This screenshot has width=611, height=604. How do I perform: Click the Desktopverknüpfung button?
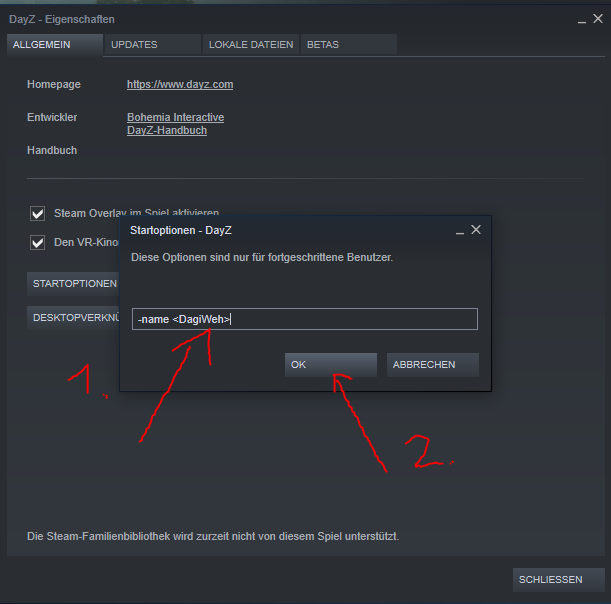point(73,318)
